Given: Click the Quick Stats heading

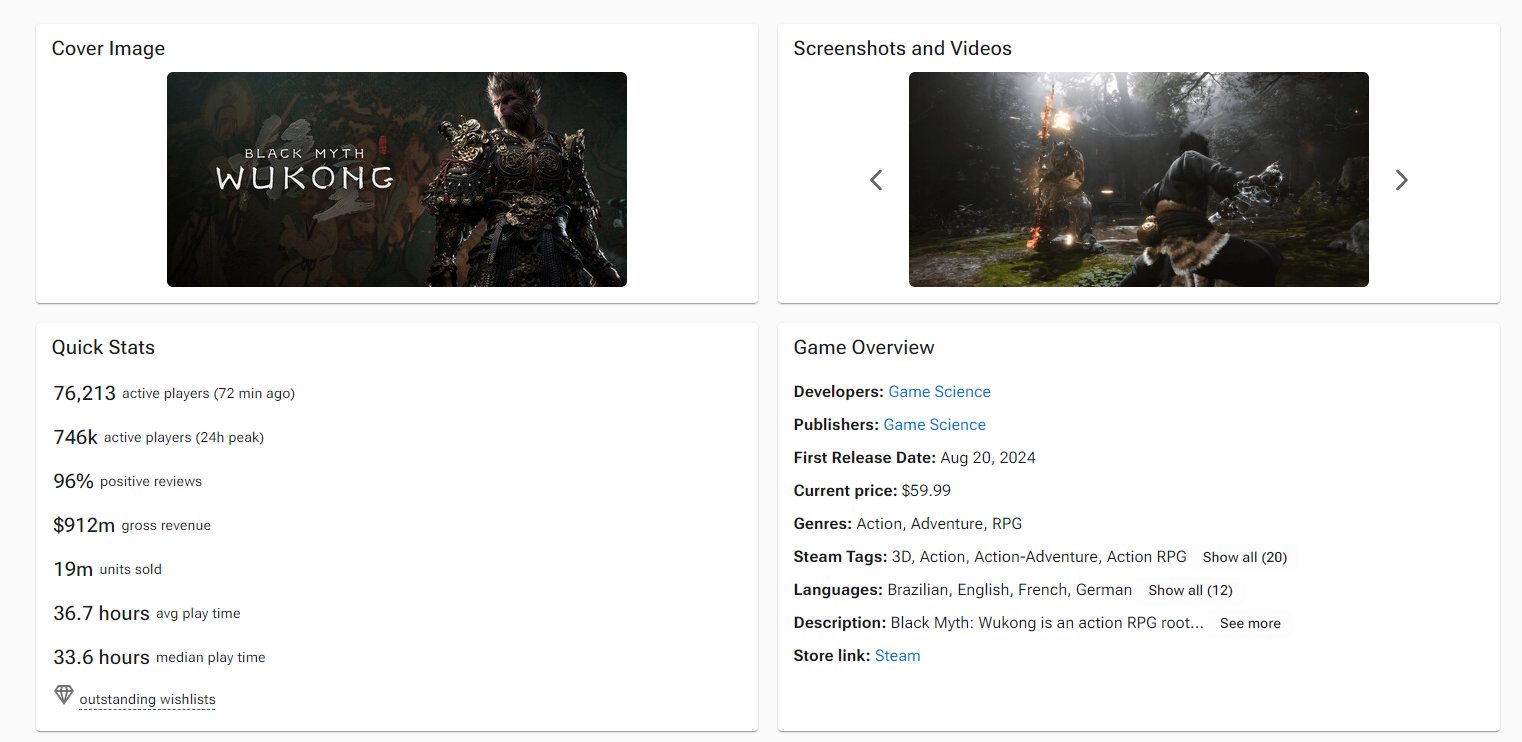Looking at the screenshot, I should pyautogui.click(x=103, y=348).
